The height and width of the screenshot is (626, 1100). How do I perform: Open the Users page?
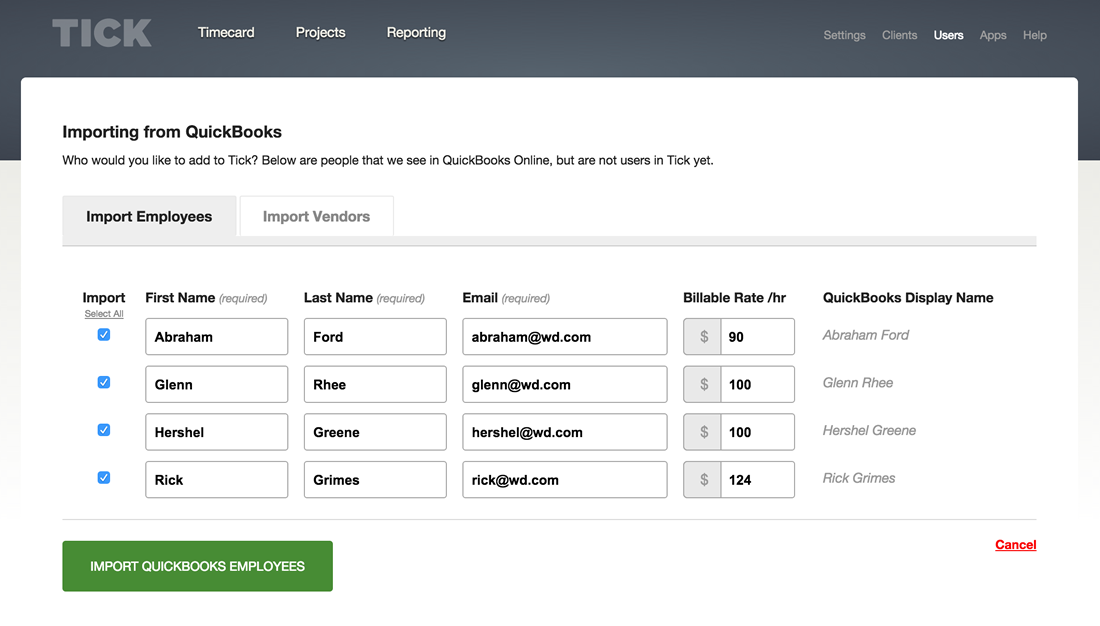coord(948,35)
